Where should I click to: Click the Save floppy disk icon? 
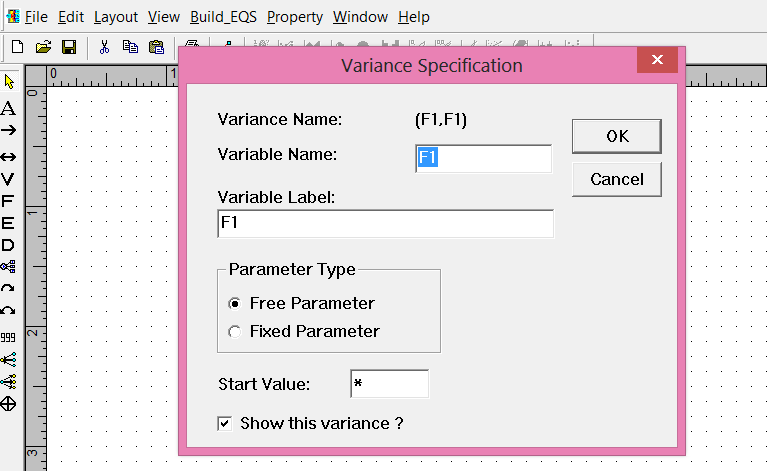pyautogui.click(x=69, y=47)
